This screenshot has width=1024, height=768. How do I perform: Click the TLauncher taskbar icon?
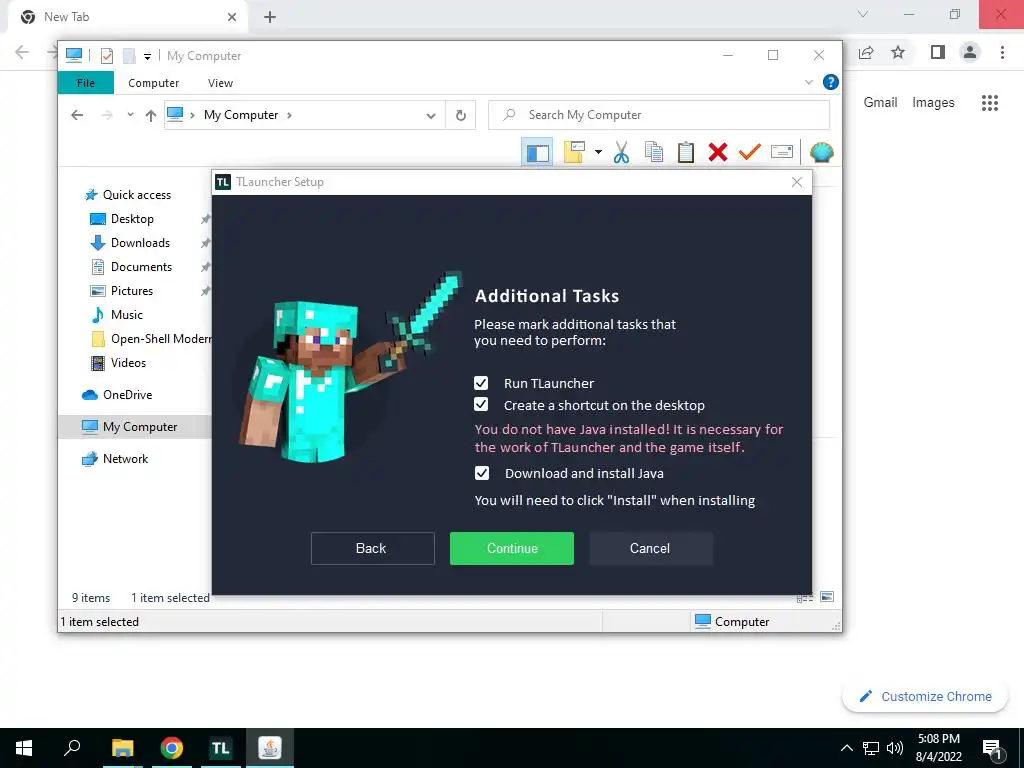(x=220, y=748)
